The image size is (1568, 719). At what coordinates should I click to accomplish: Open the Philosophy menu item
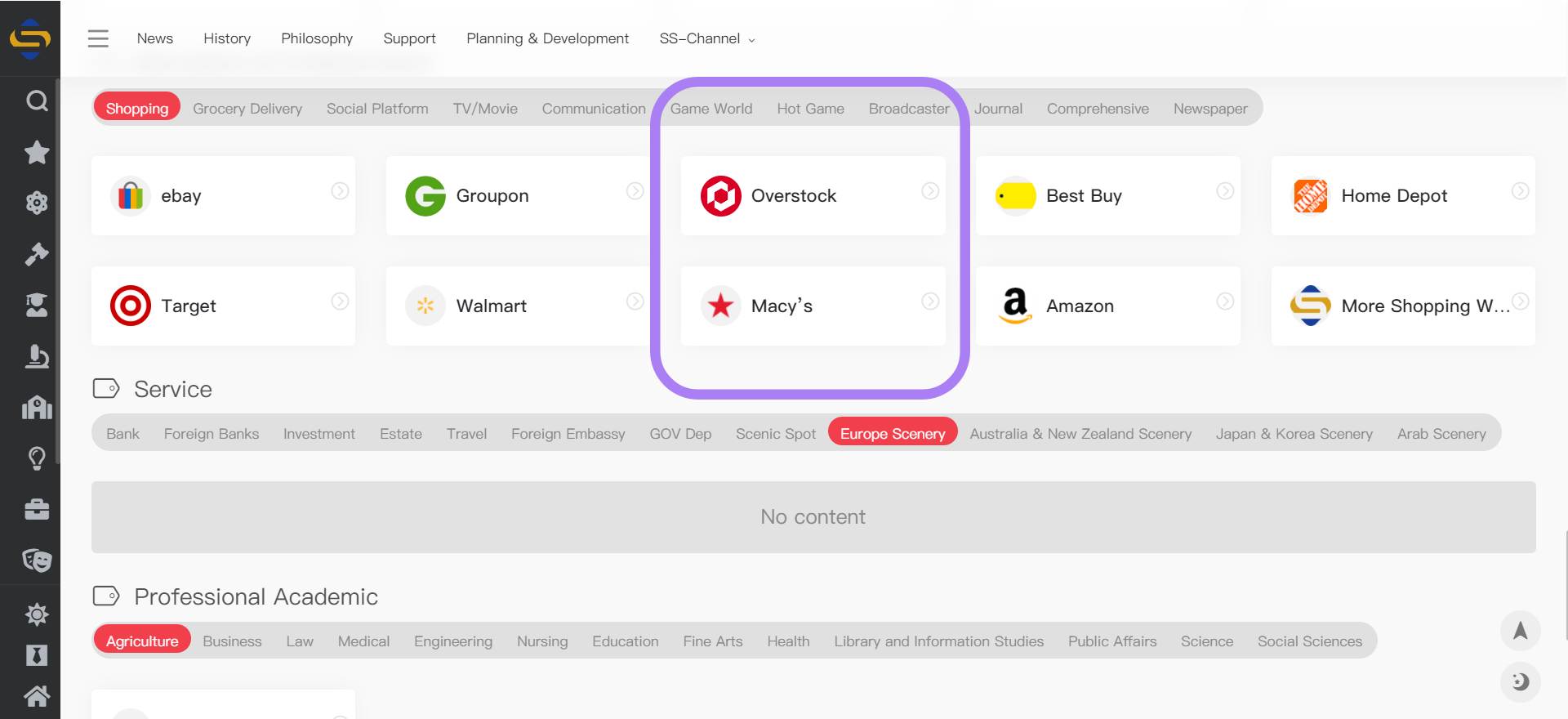pyautogui.click(x=317, y=38)
